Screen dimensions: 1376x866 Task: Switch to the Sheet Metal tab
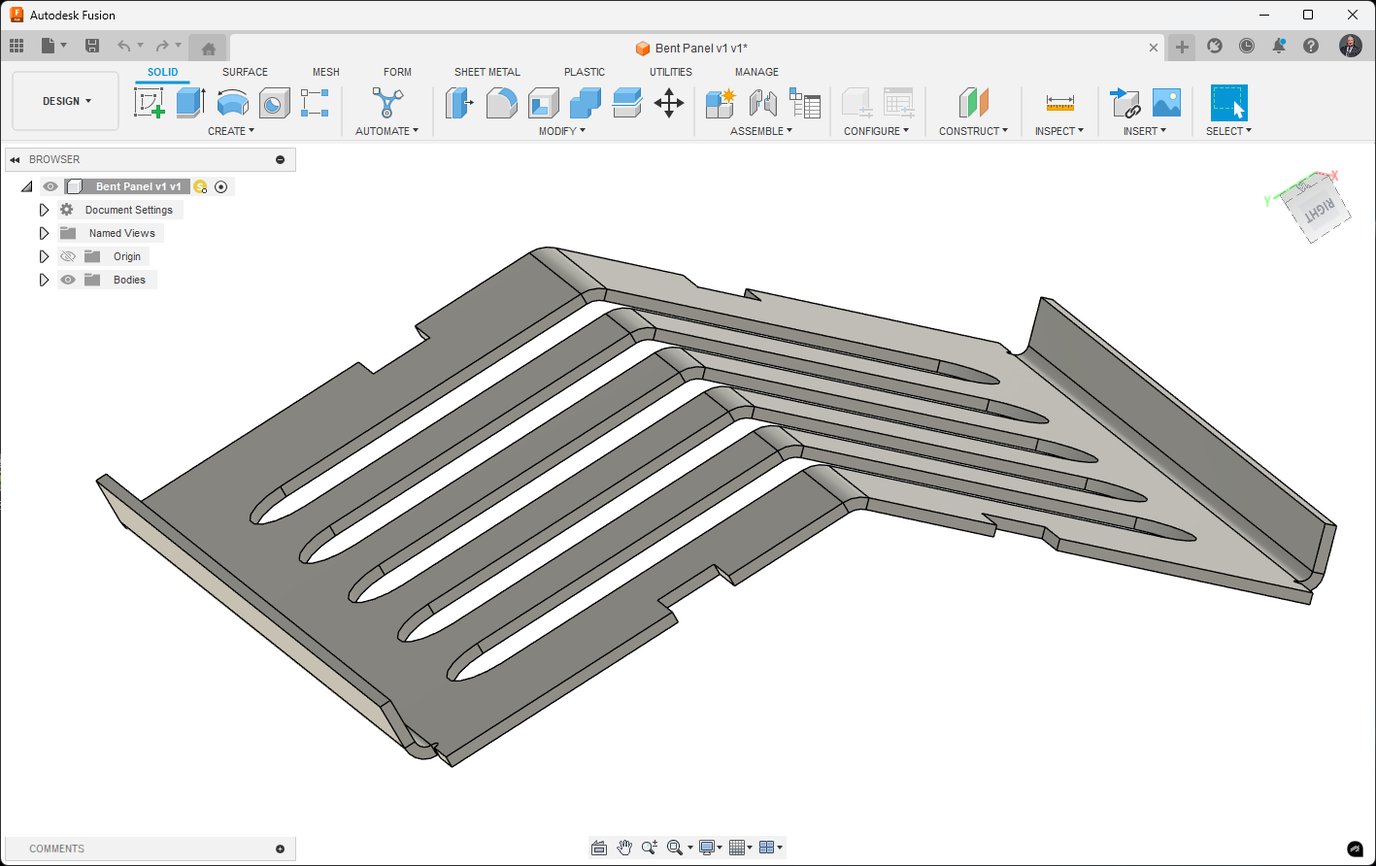487,71
